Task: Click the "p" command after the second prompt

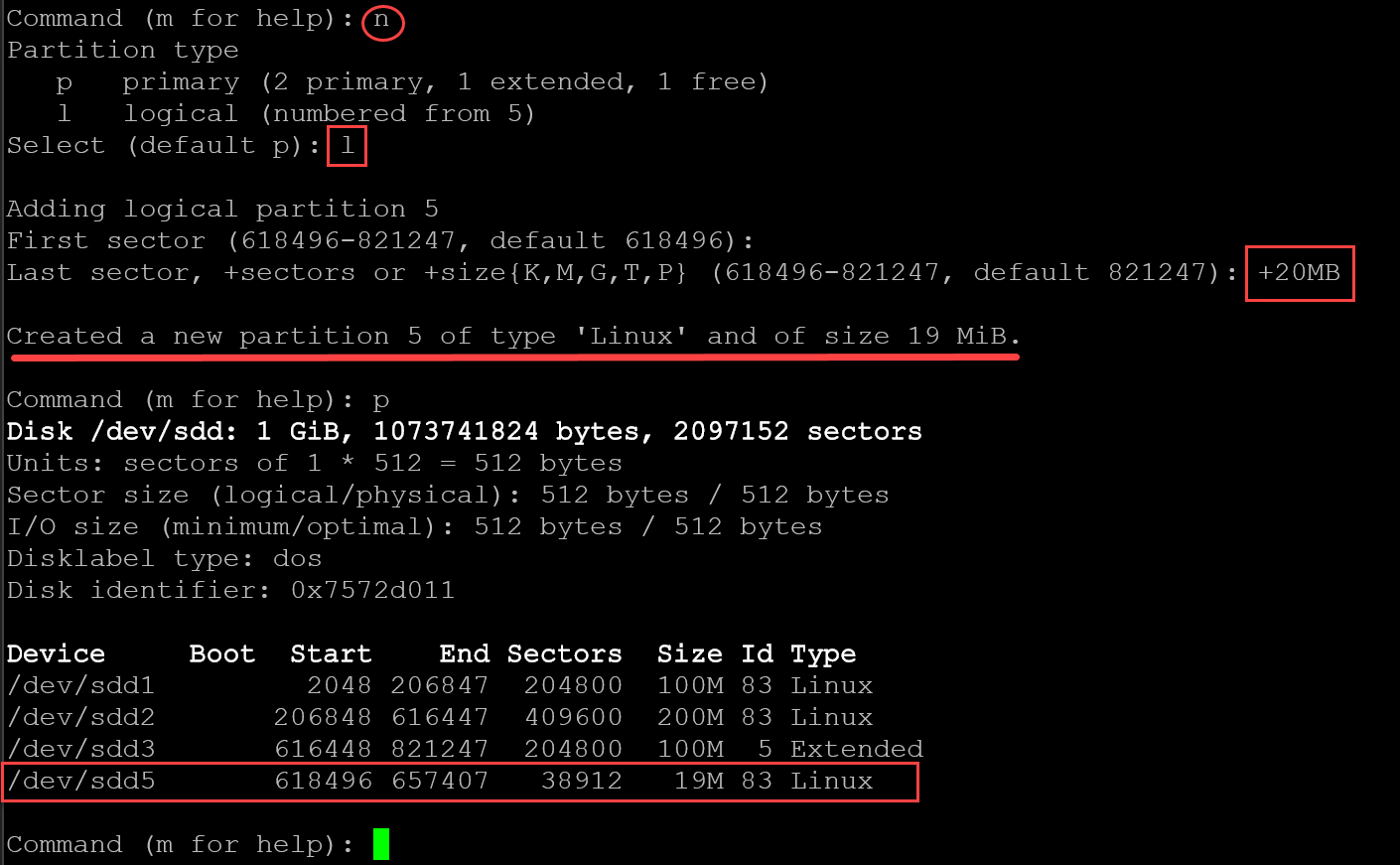Action: (381, 400)
